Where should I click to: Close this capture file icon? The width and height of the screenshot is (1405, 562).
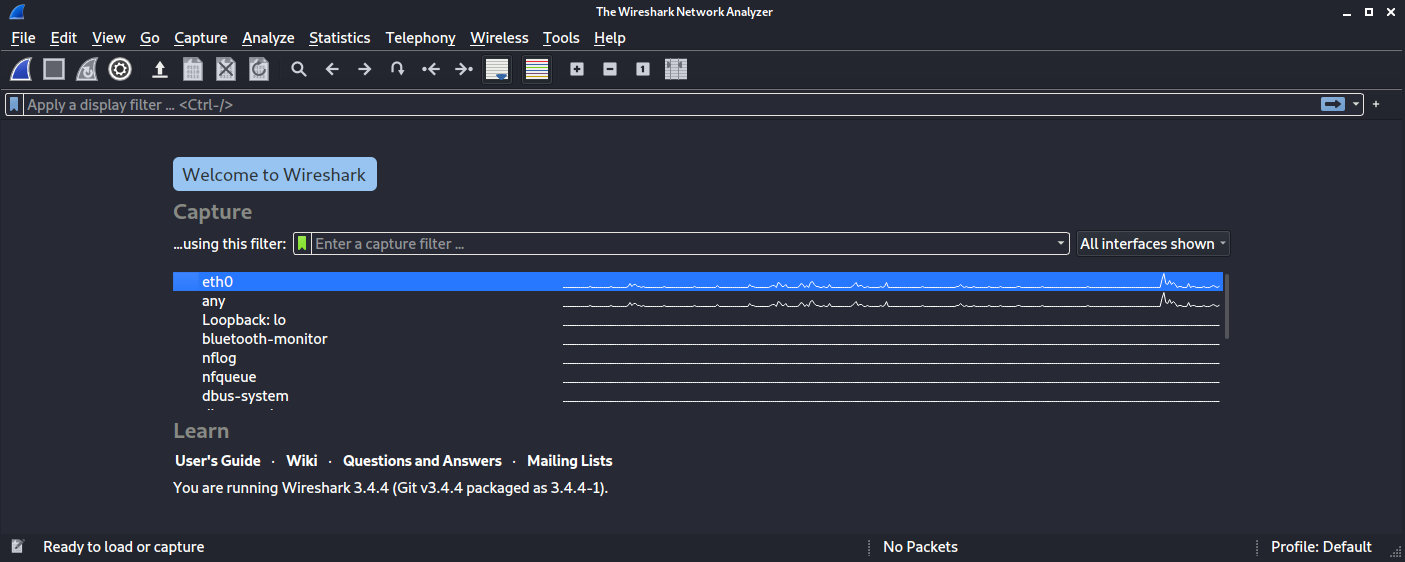click(x=226, y=69)
